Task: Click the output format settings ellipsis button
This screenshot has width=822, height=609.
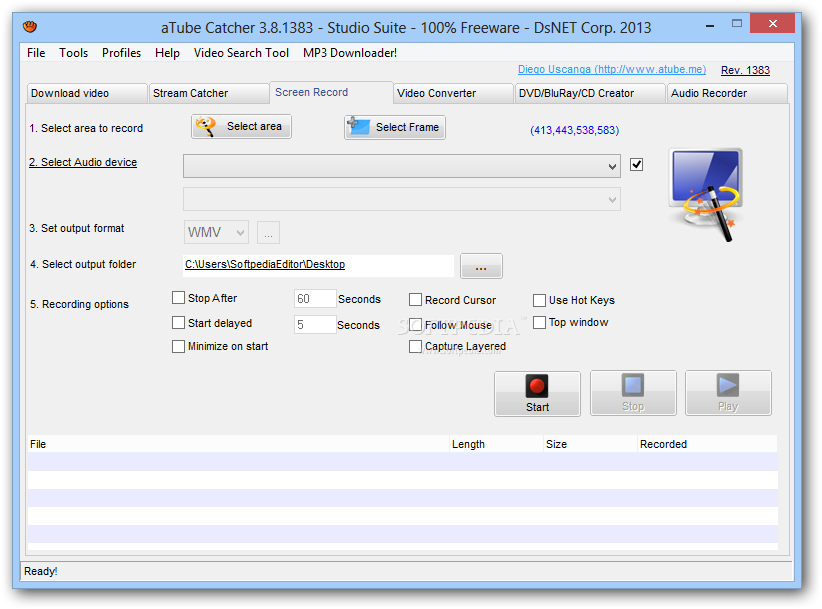Action: (268, 233)
